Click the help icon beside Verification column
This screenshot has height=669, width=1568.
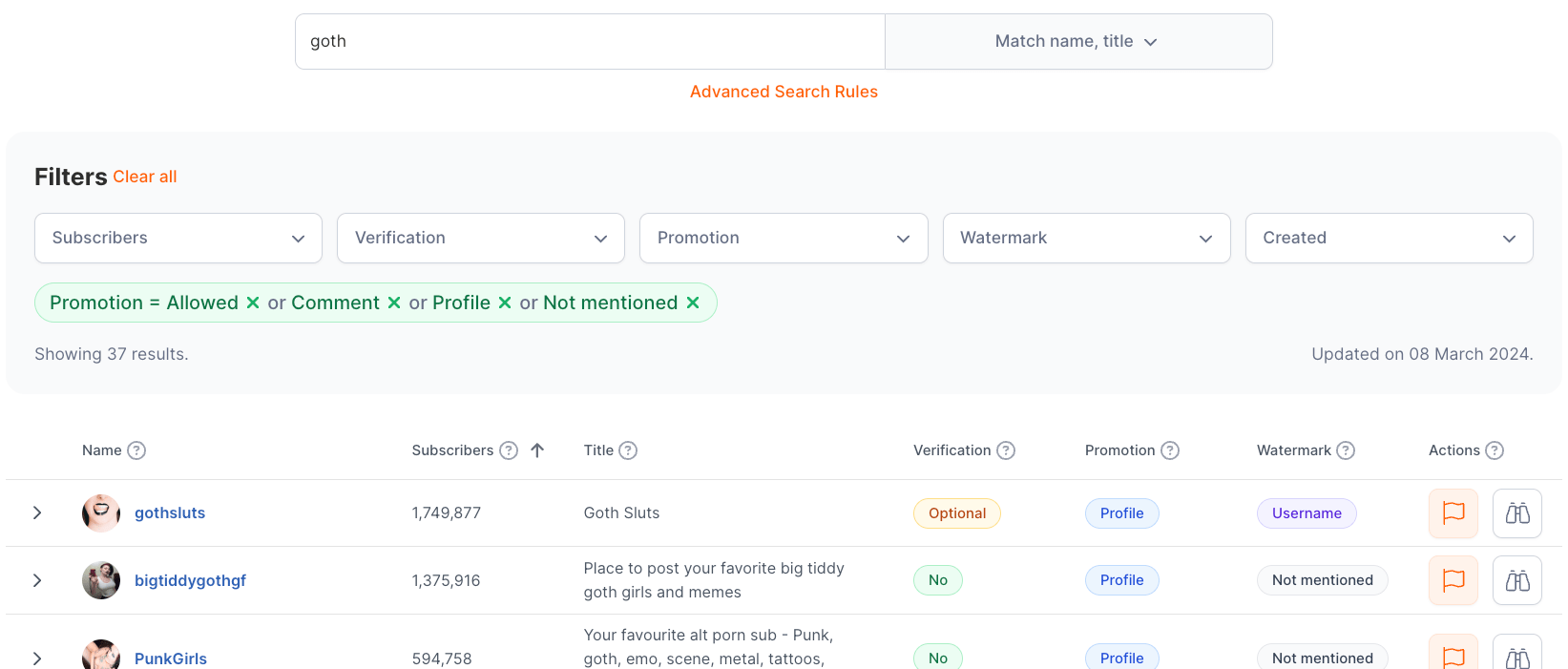(1006, 450)
